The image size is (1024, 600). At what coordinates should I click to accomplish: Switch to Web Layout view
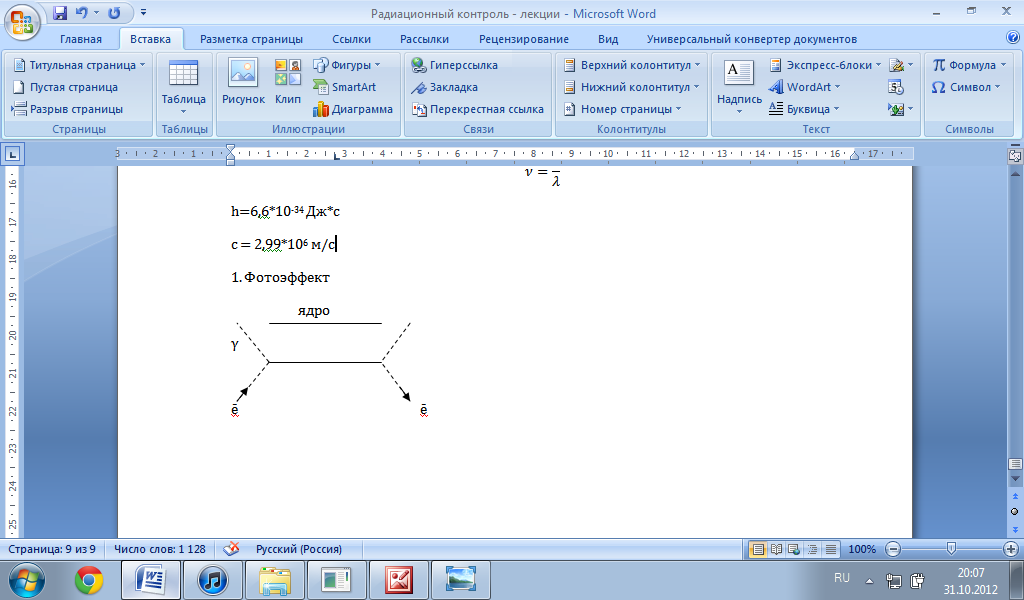point(794,549)
